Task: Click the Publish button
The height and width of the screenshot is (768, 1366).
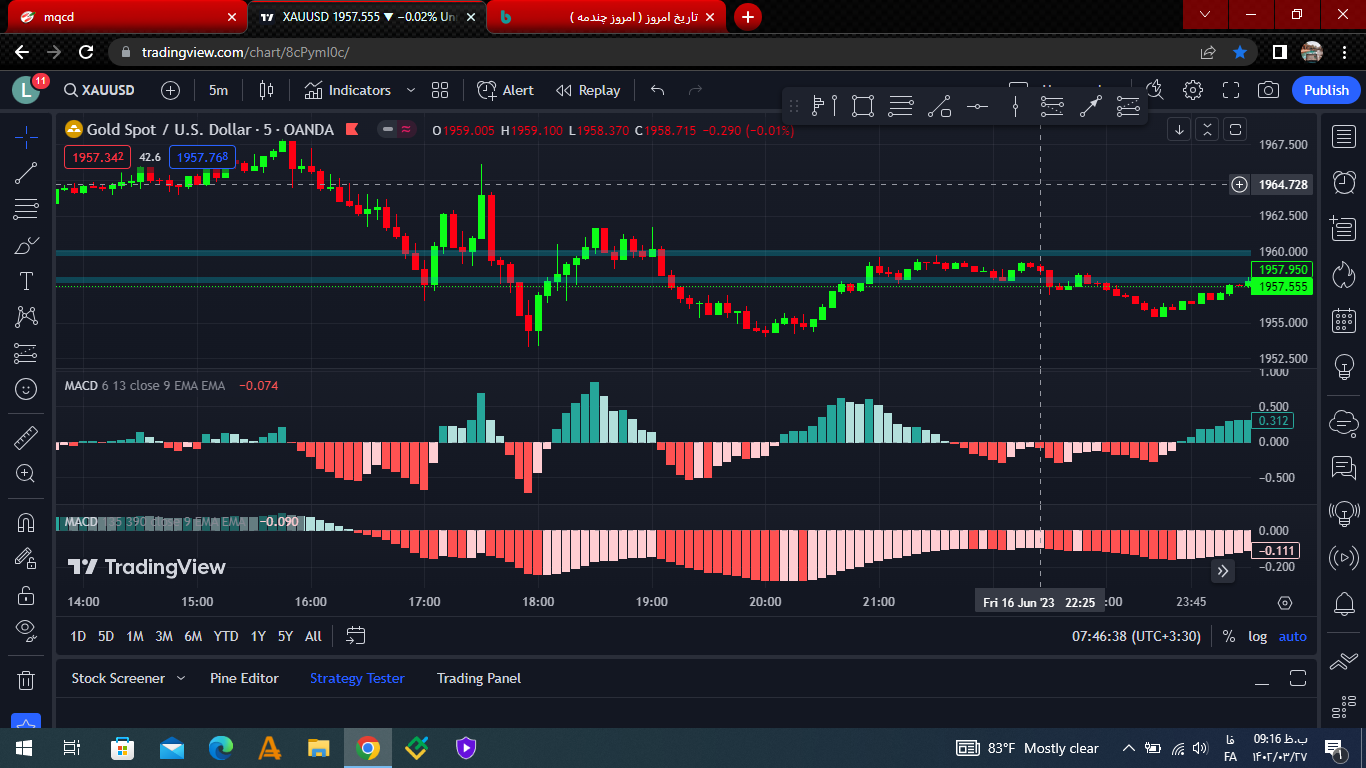Action: [x=1326, y=90]
